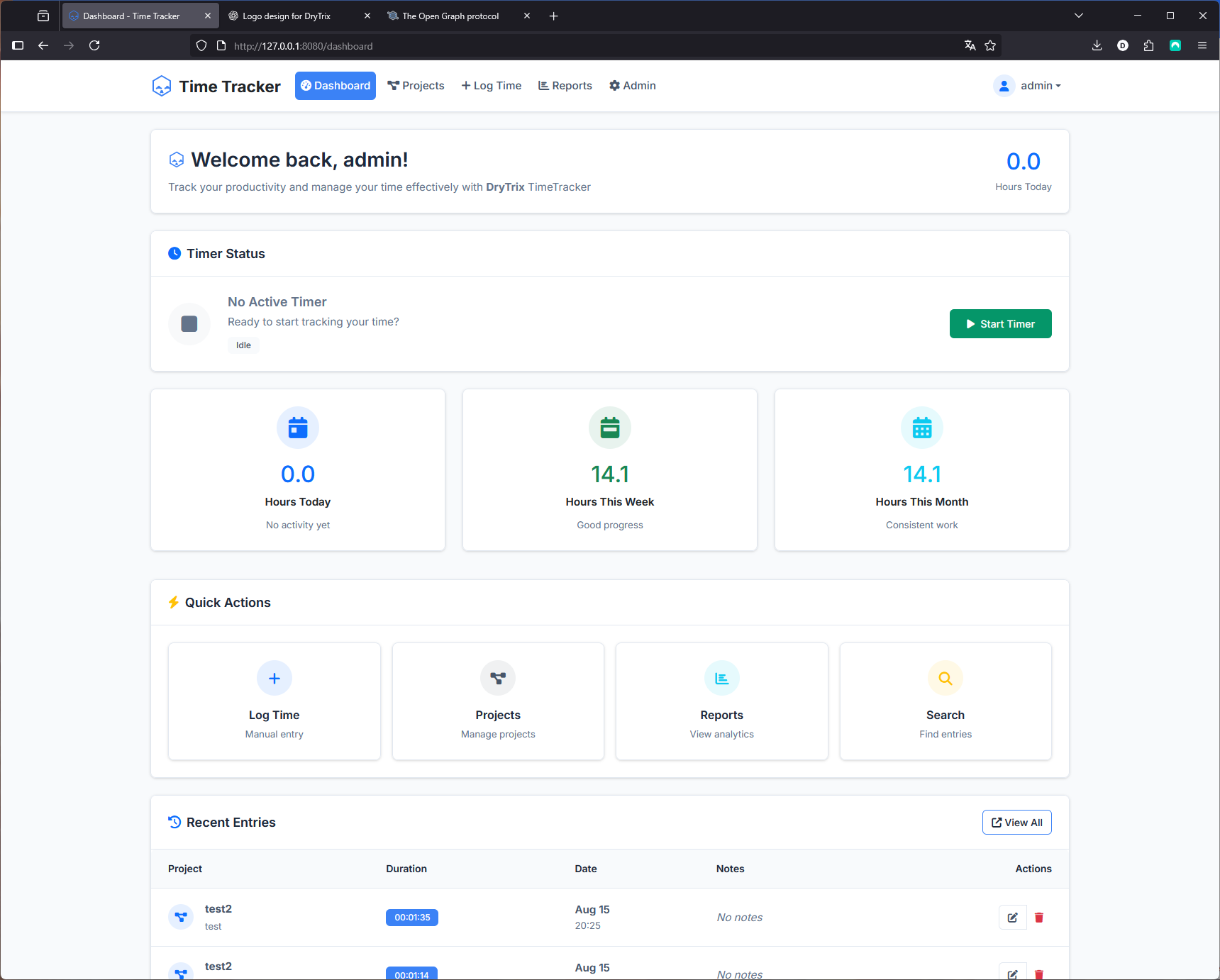Switch to the Admin section
The height and width of the screenshot is (980, 1220).
pyautogui.click(x=632, y=85)
